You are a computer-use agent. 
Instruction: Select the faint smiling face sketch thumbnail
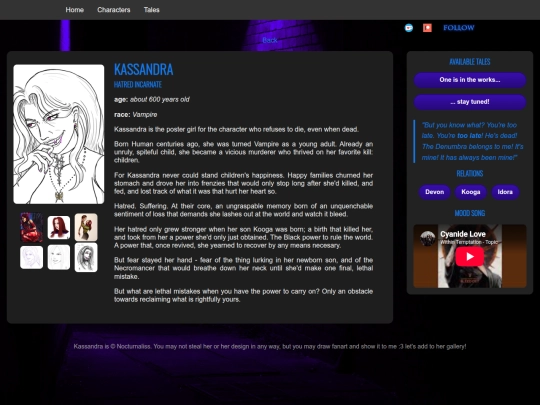click(59, 257)
